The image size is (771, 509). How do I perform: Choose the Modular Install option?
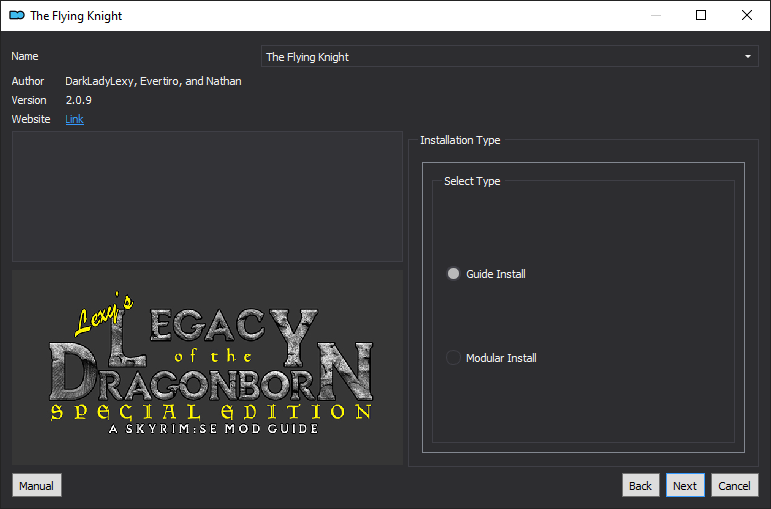(x=453, y=358)
